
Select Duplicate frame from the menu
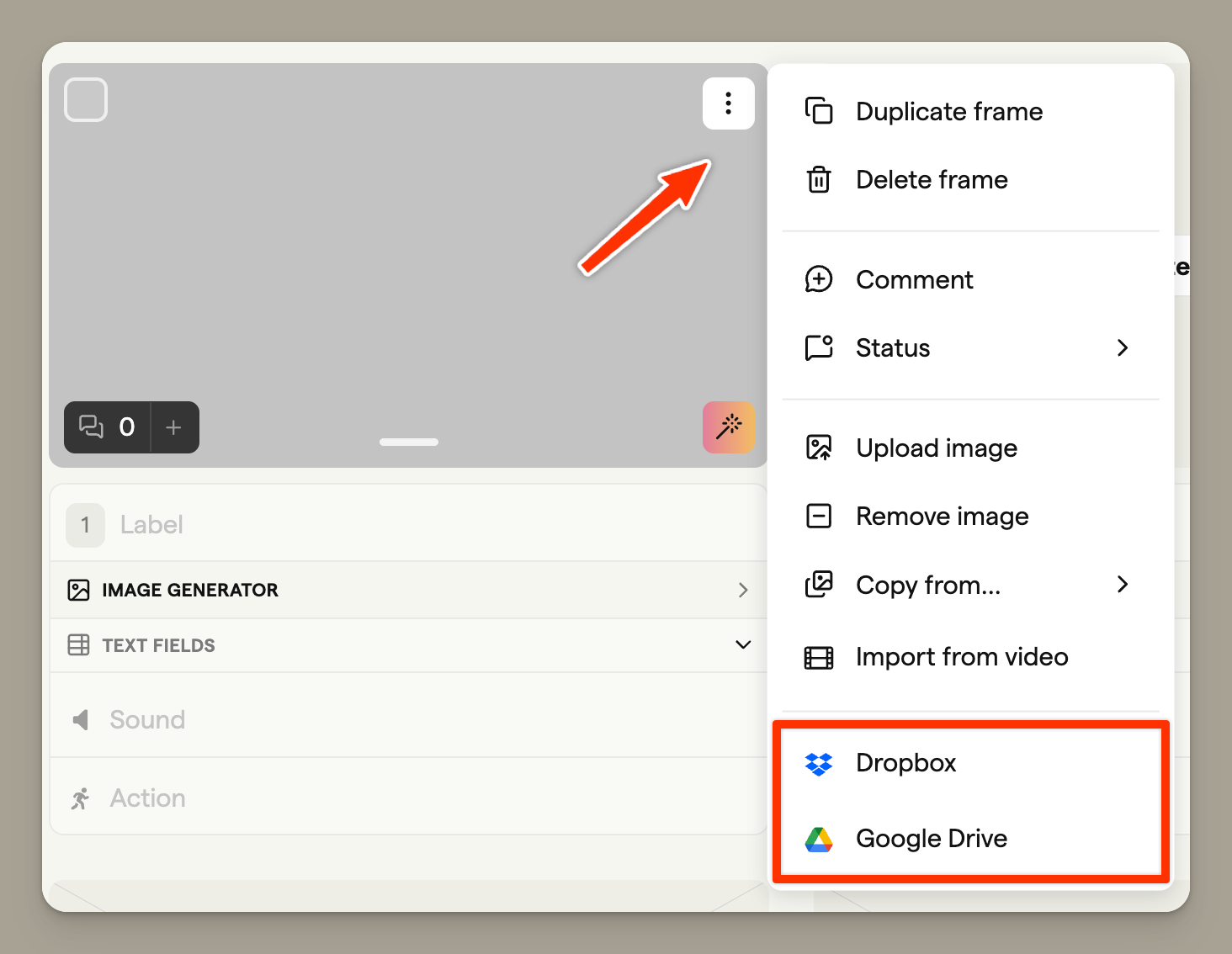[x=948, y=112]
